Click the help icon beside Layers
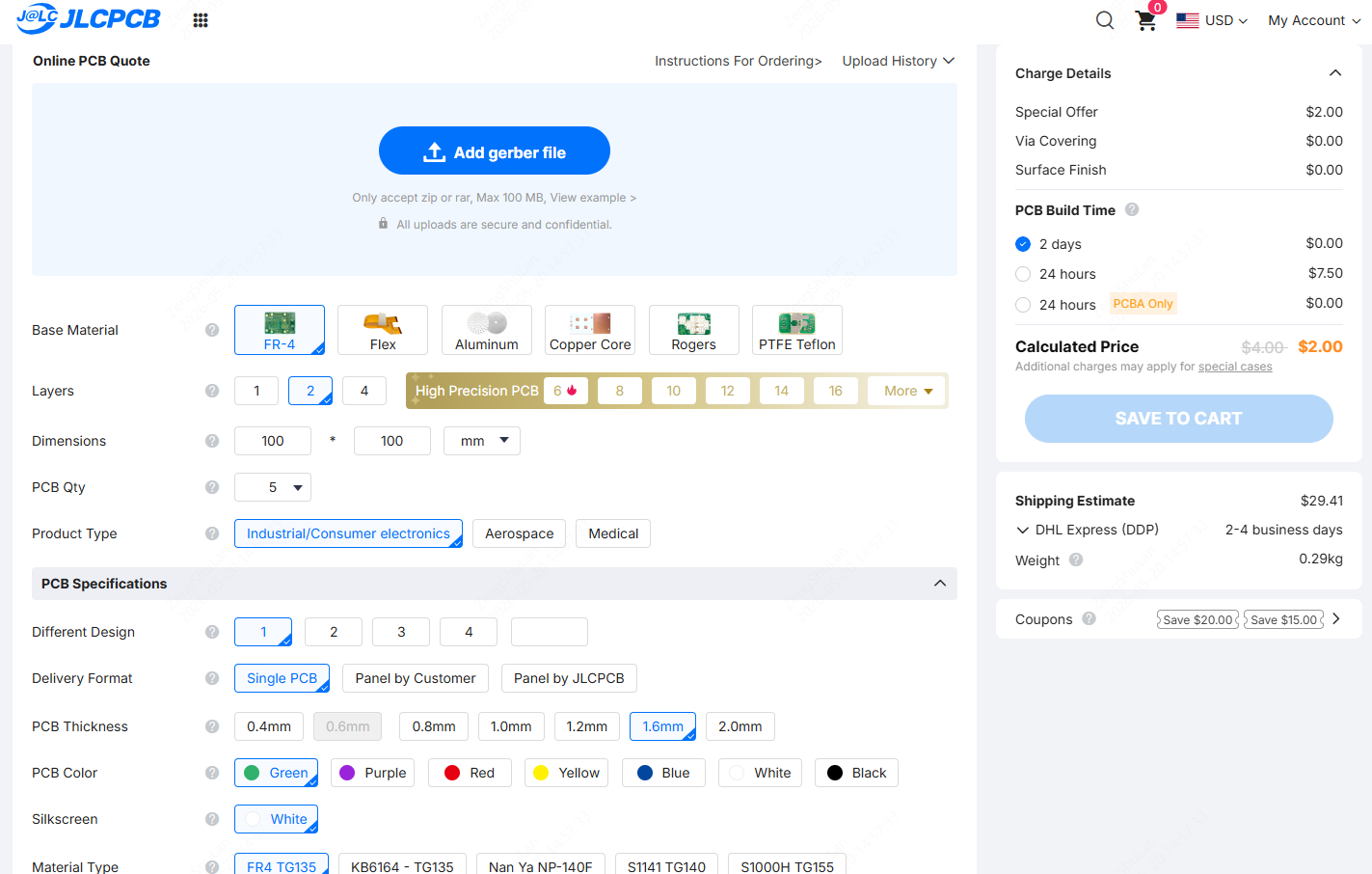This screenshot has height=874, width=1372. pos(212,391)
